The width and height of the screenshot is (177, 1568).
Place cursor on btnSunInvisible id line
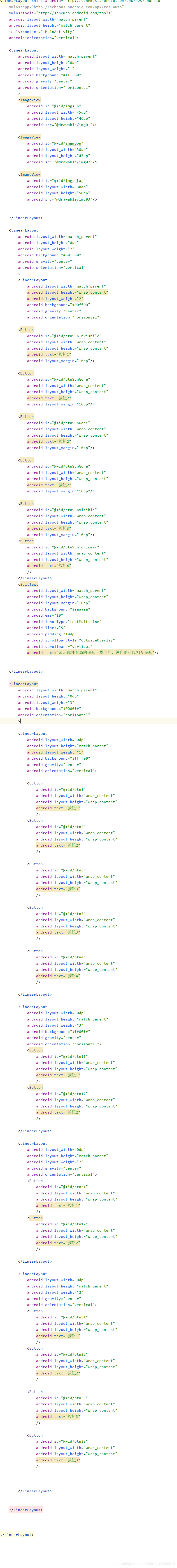click(x=64, y=336)
